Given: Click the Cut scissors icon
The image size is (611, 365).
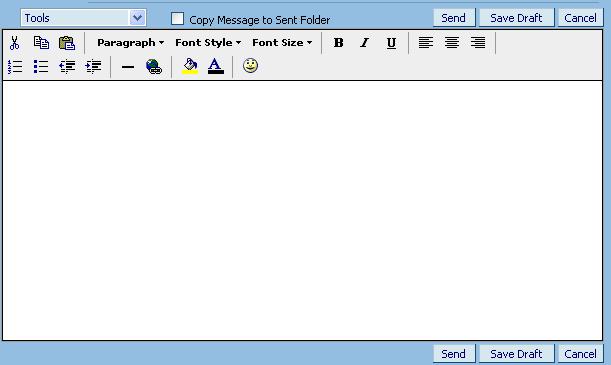Looking at the screenshot, I should [14, 43].
